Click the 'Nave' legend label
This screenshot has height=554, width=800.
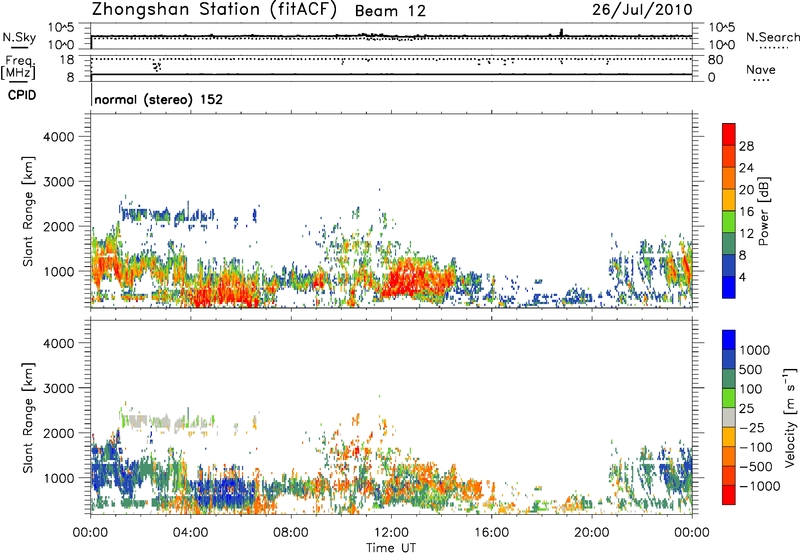click(x=761, y=70)
